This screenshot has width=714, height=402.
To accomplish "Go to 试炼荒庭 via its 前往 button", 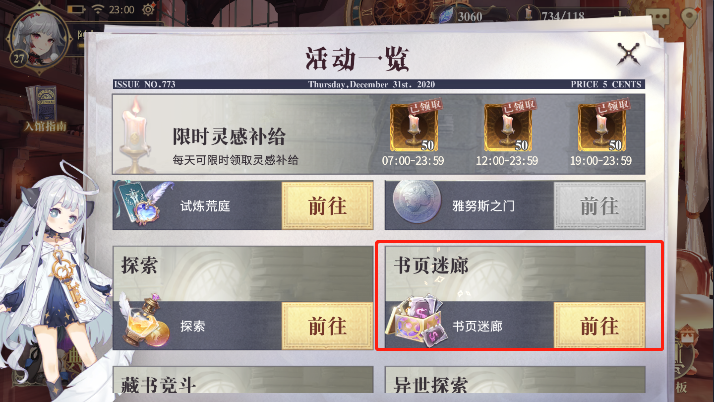I will (x=327, y=206).
